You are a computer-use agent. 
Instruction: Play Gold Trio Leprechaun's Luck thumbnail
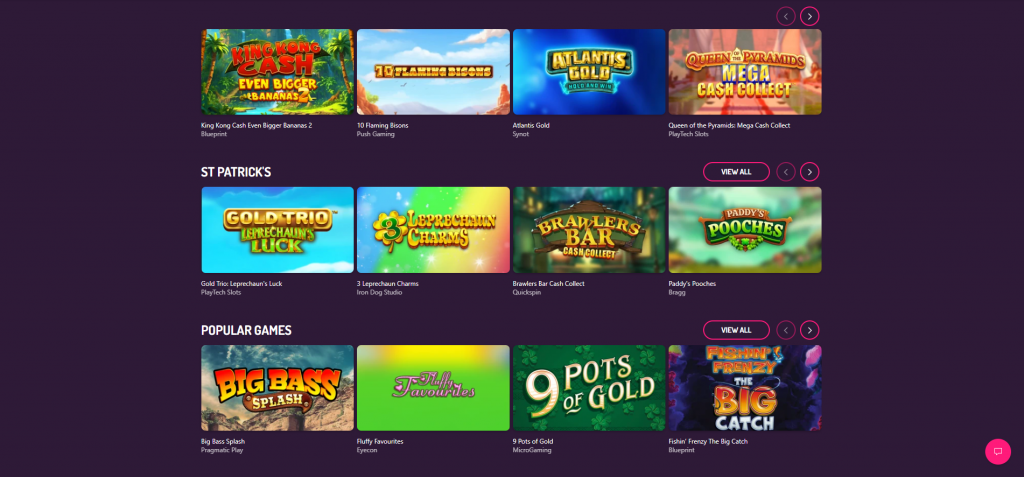pos(278,230)
